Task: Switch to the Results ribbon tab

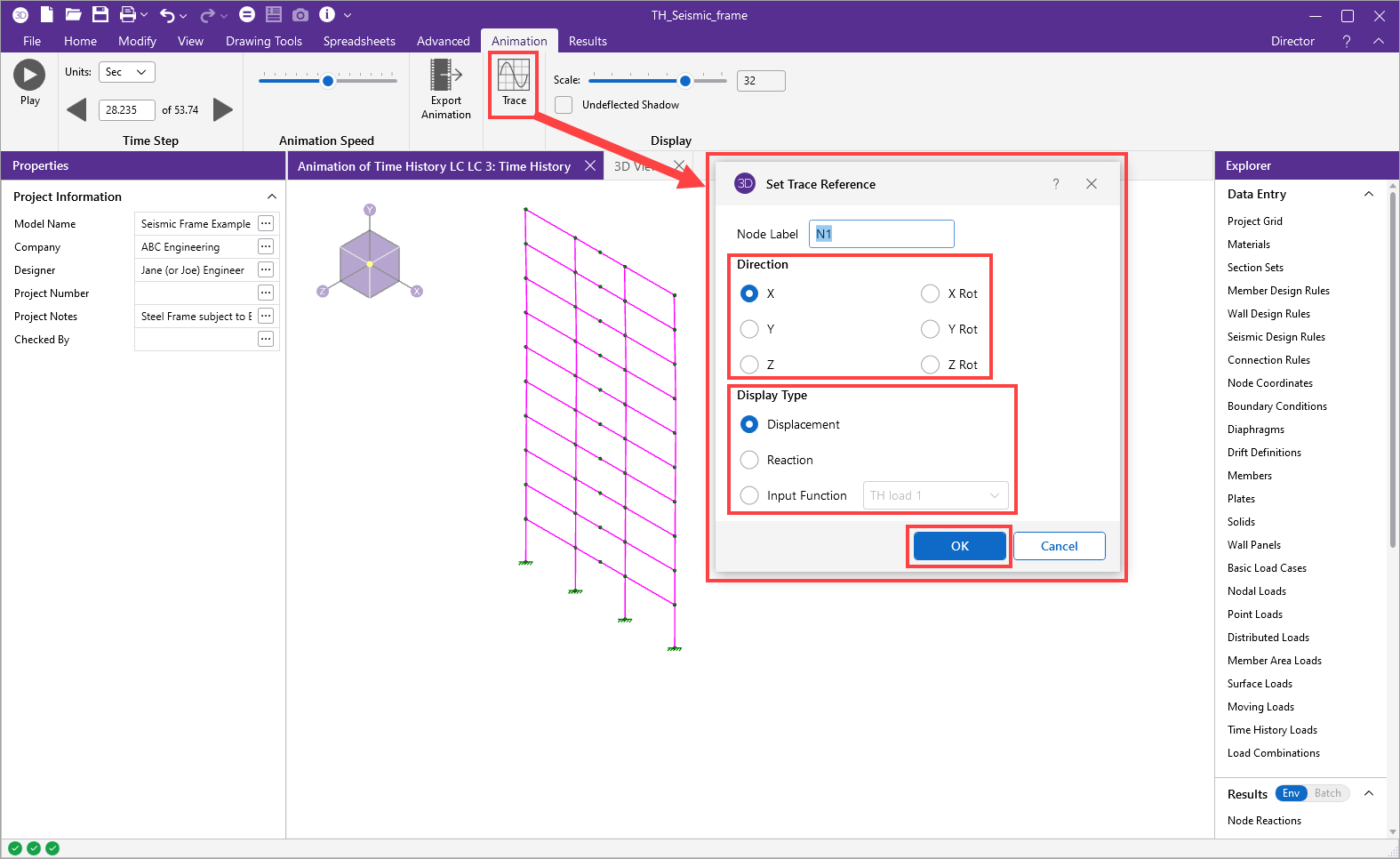Action: 588,41
